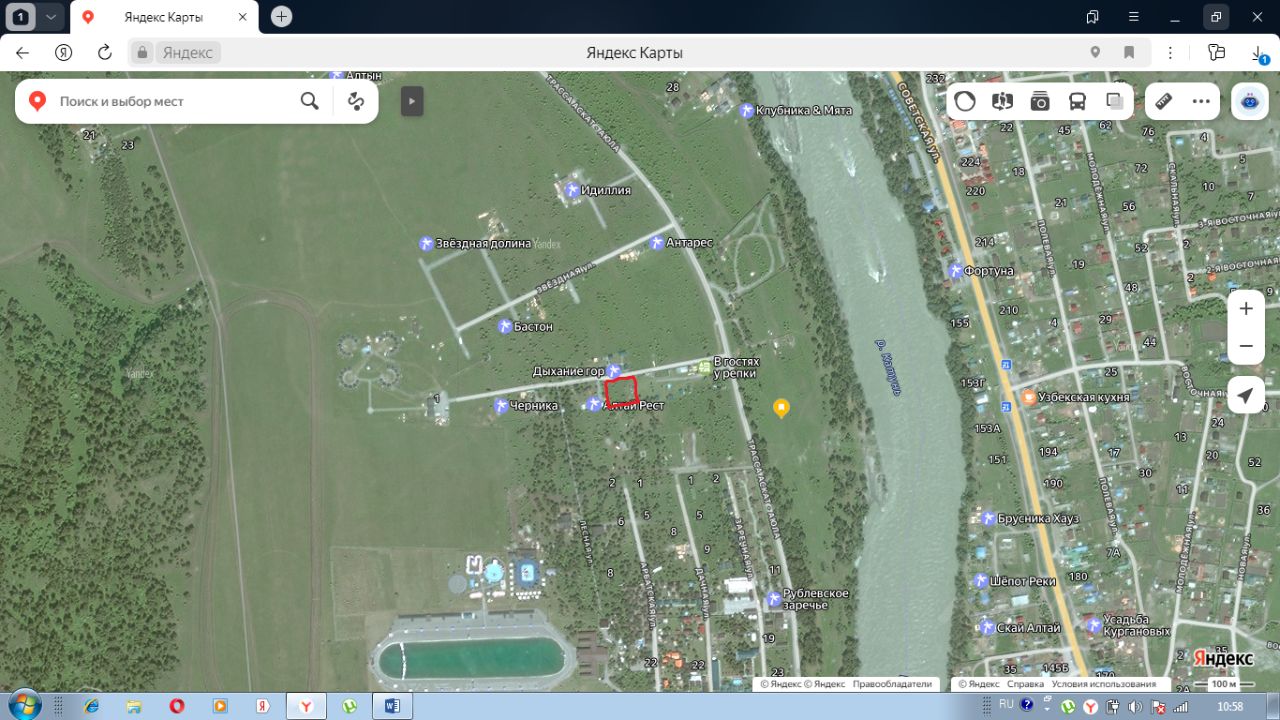This screenshot has width=1280, height=720.
Task: Click the Антарес place marker
Action: [656, 243]
